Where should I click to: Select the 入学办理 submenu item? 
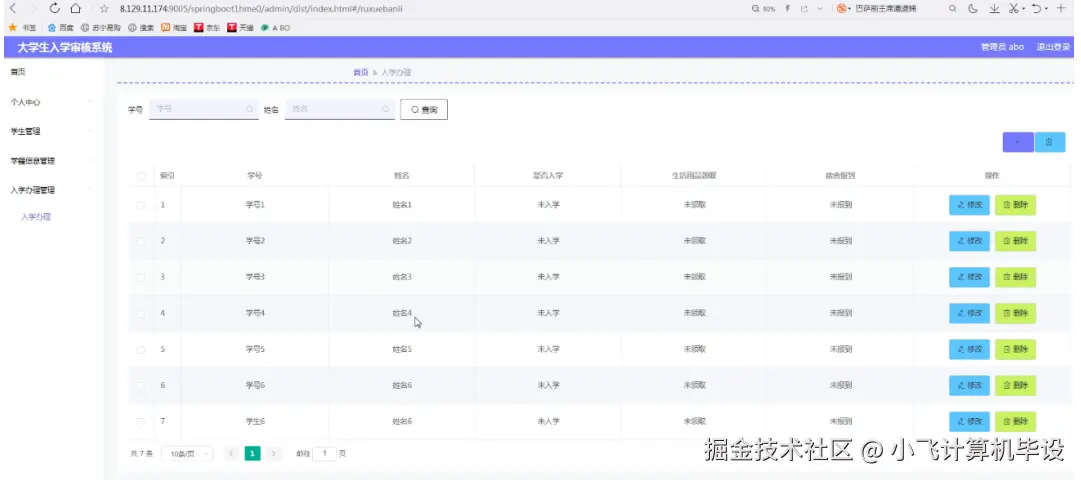(x=36, y=217)
